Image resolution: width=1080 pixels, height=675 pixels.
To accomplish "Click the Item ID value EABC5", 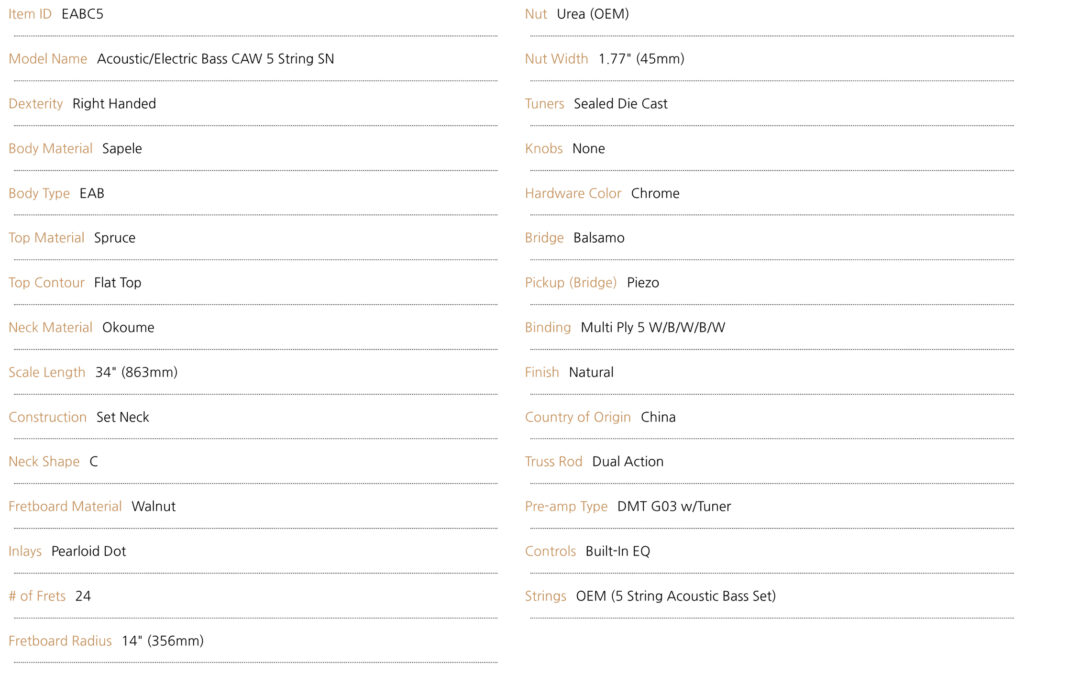I will (83, 14).
